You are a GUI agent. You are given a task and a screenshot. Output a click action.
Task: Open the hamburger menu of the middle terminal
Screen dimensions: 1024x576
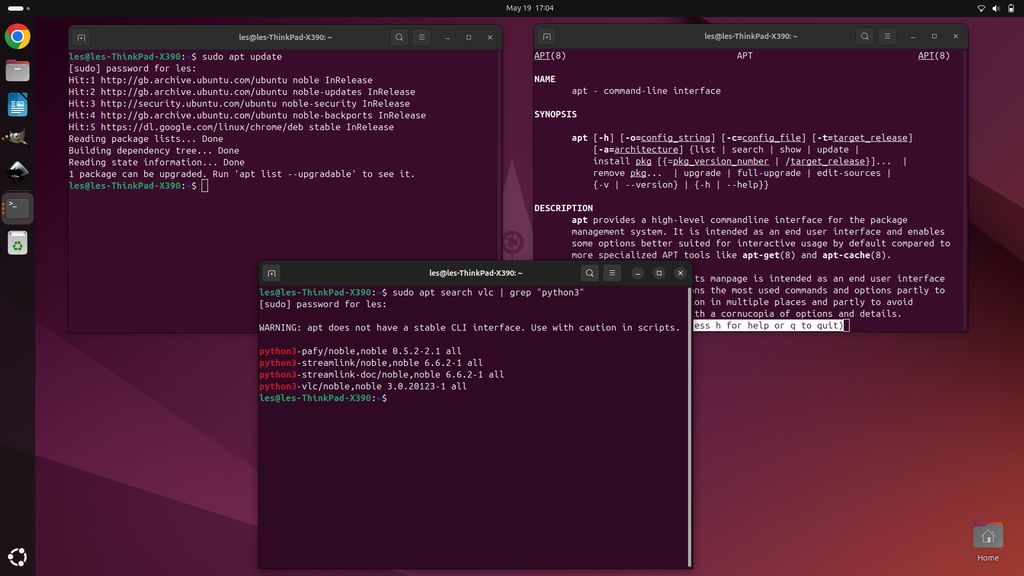pyautogui.click(x=612, y=271)
